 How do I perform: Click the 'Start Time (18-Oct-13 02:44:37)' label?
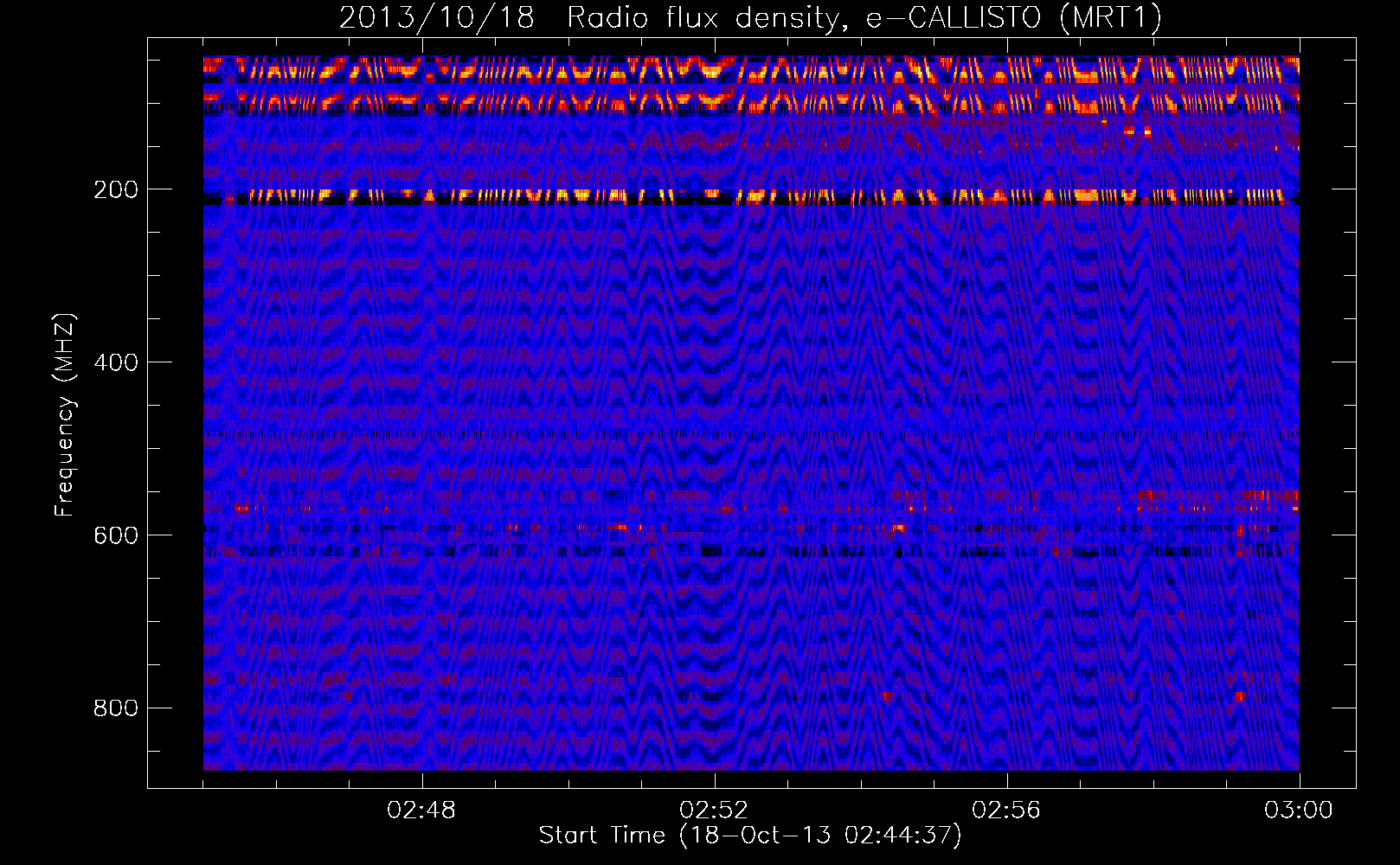pyautogui.click(x=750, y=836)
